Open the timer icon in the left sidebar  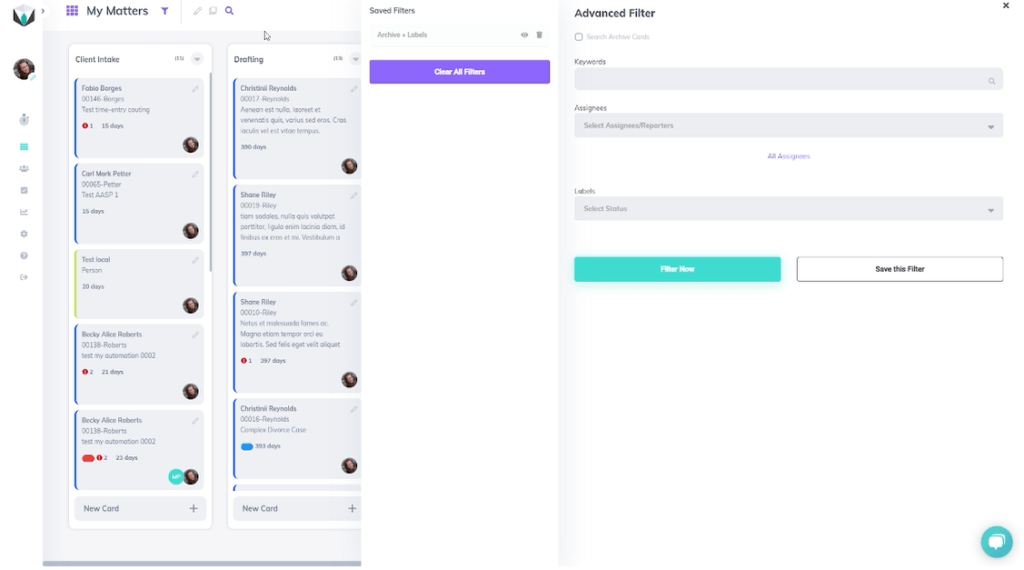point(24,119)
